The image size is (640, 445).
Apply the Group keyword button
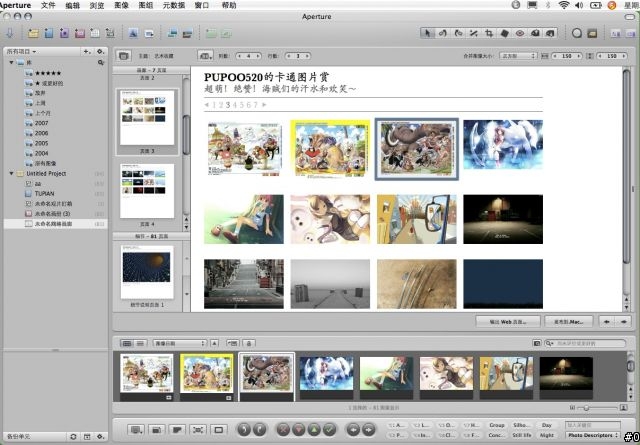(496, 425)
